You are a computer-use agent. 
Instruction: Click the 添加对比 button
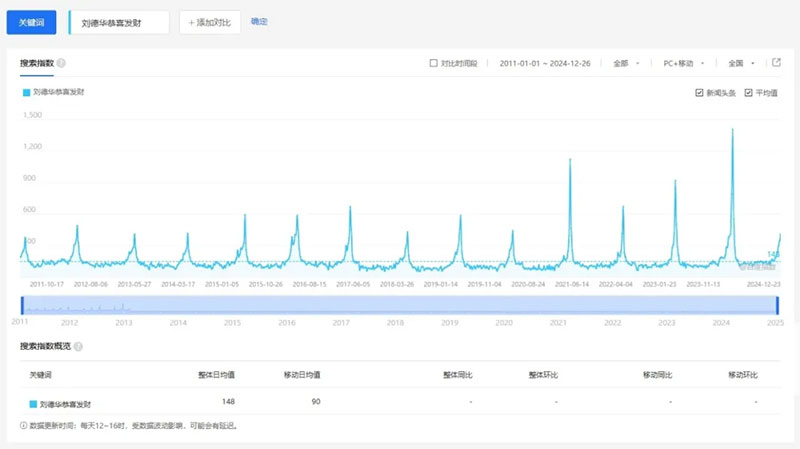click(210, 22)
